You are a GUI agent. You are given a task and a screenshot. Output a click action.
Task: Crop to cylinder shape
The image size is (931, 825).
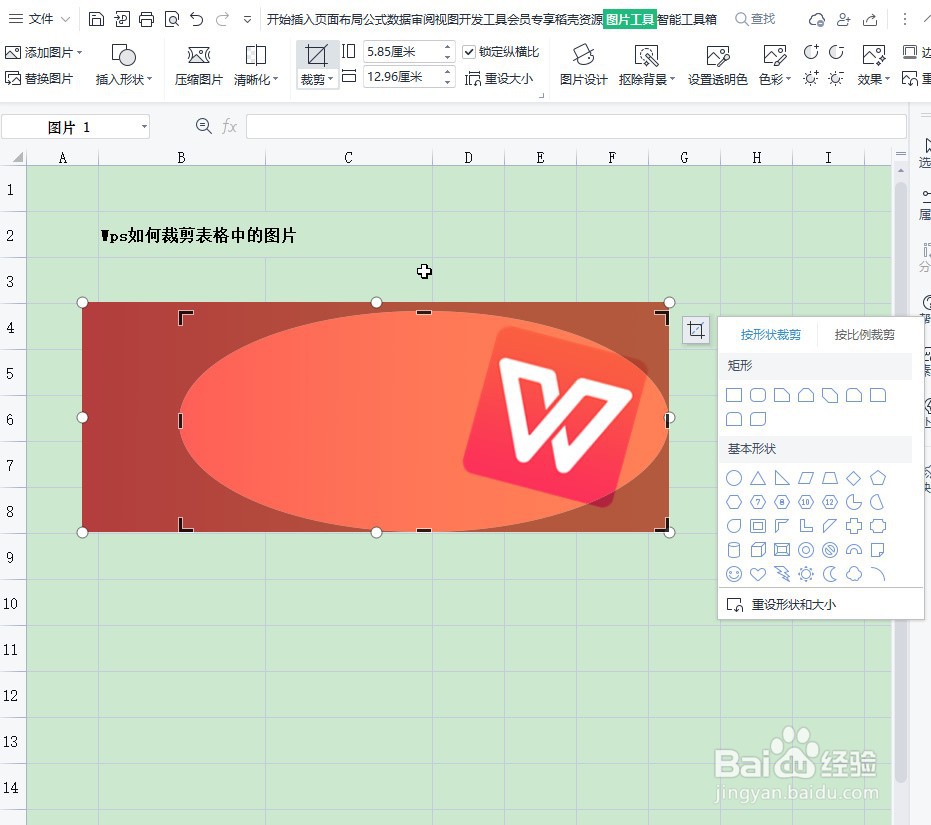(x=734, y=550)
